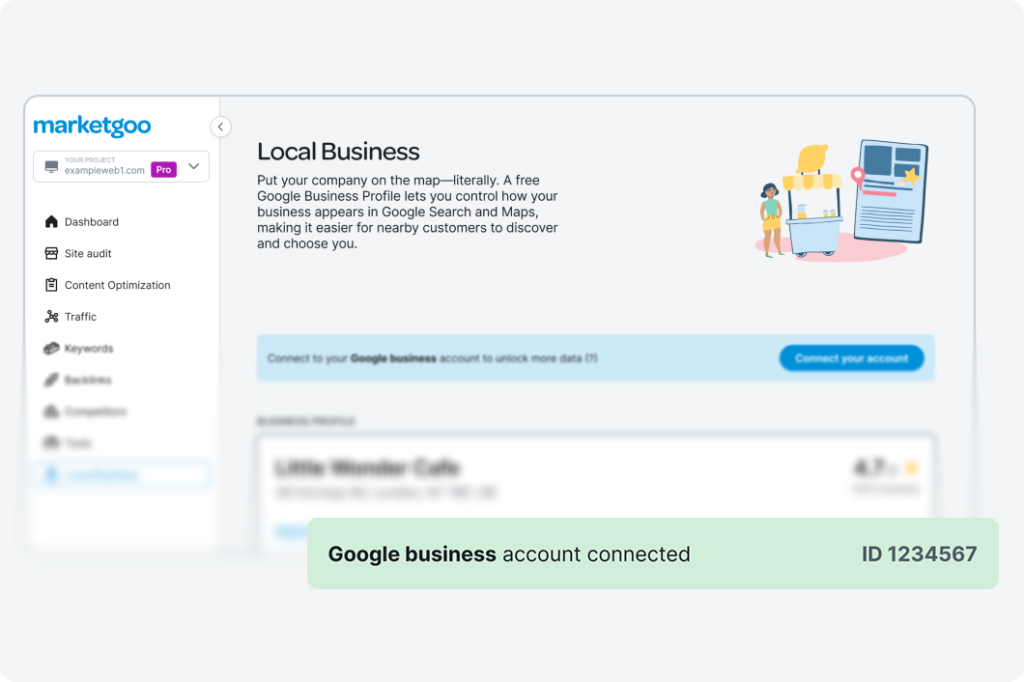Click the Tools icon in the sidebar
The height and width of the screenshot is (682, 1024).
(x=51, y=443)
